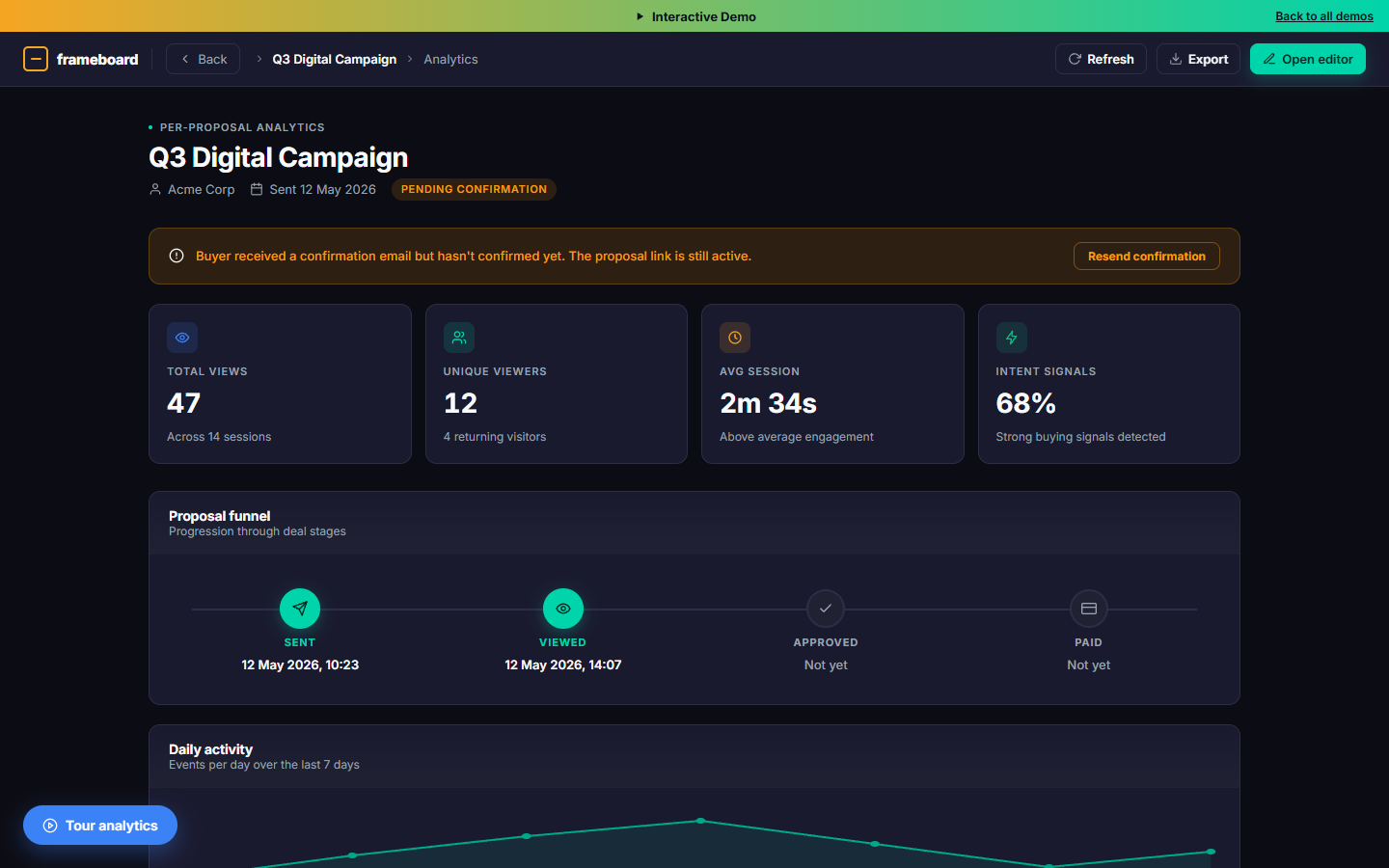Start the Tour analytics walkthrough

pyautogui.click(x=100, y=825)
